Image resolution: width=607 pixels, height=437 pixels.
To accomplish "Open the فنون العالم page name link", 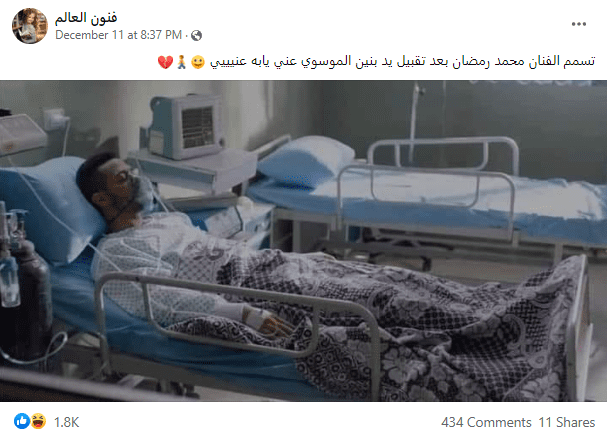I will 86,17.
